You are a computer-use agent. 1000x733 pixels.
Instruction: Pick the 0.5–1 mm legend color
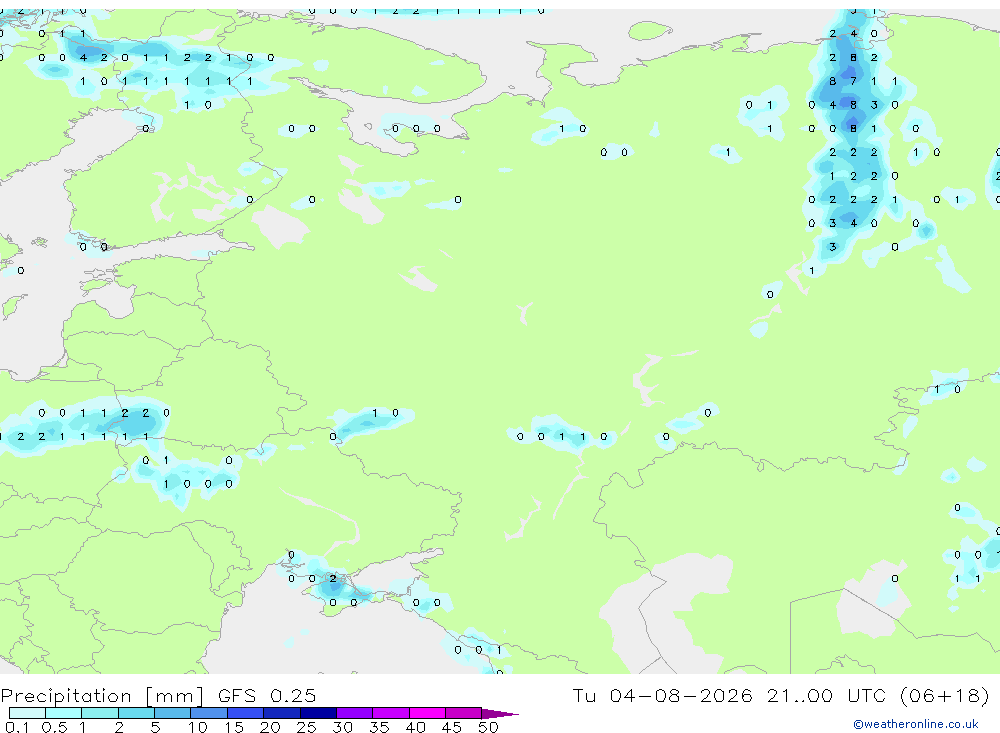[x=64, y=713]
